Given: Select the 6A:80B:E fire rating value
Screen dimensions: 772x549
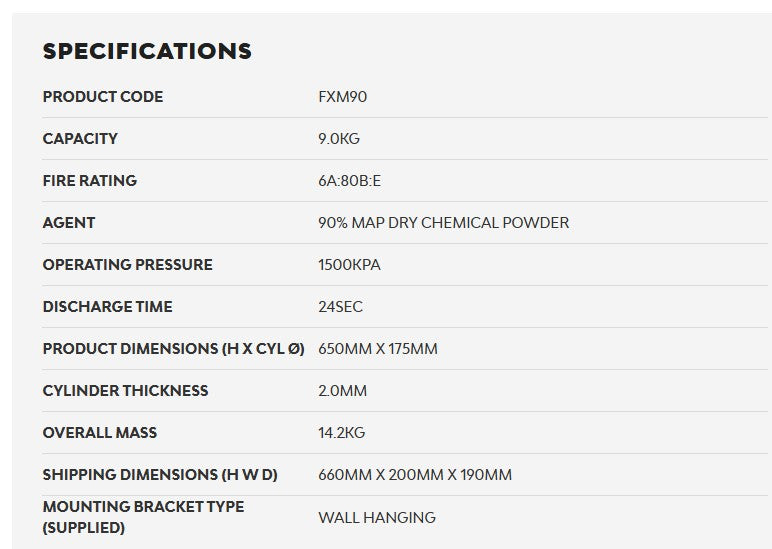Looking at the screenshot, I should coord(349,181).
